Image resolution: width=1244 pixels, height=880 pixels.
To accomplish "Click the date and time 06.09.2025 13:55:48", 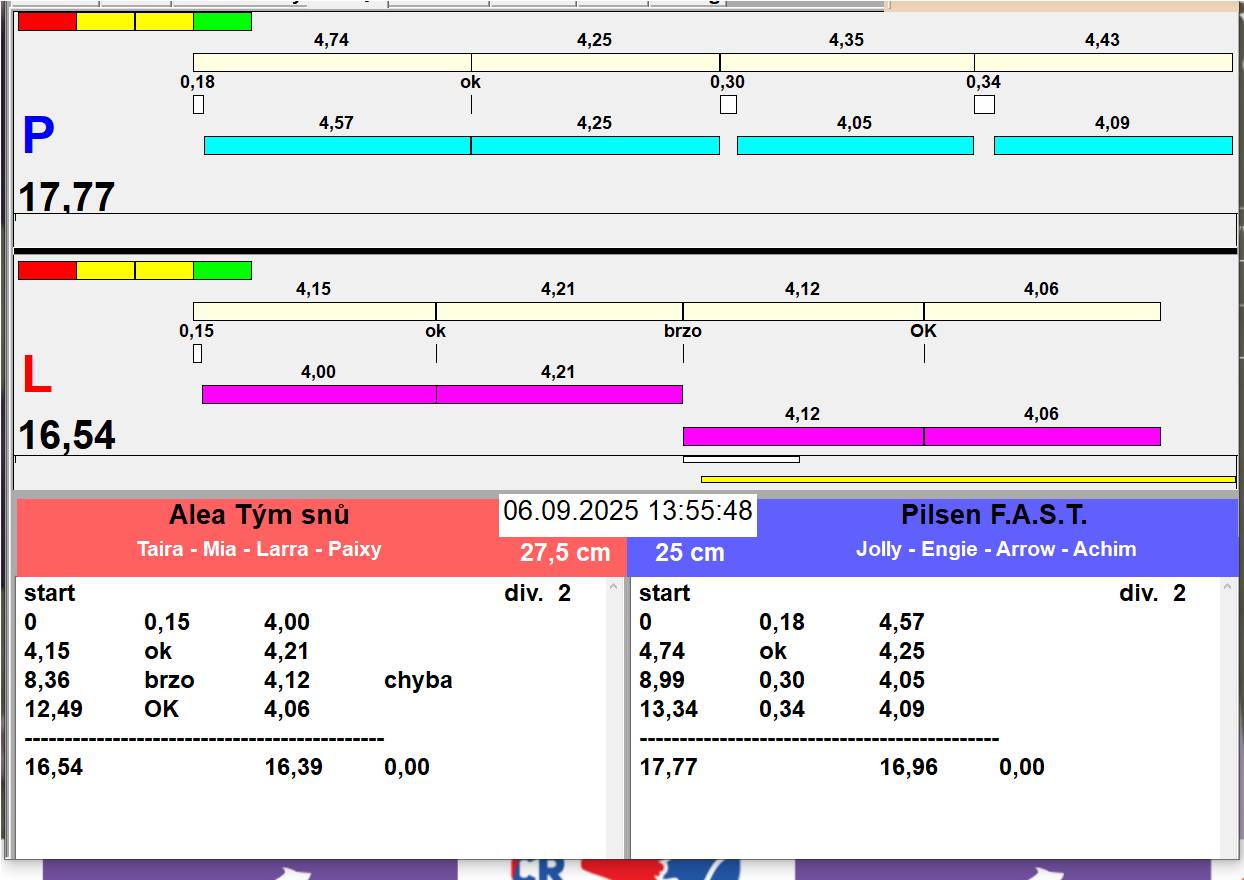I will (x=628, y=511).
